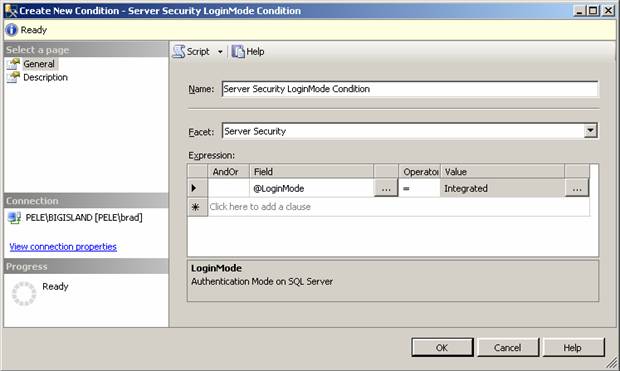The image size is (620, 371).
Task: Click the @LoginMode field cell
Action: pyautogui.click(x=311, y=188)
